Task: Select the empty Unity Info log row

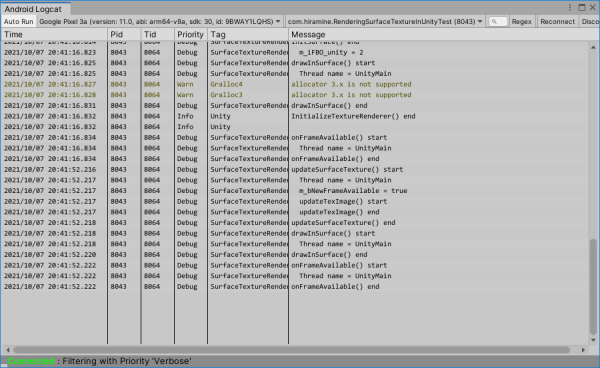Action: click(x=295, y=127)
